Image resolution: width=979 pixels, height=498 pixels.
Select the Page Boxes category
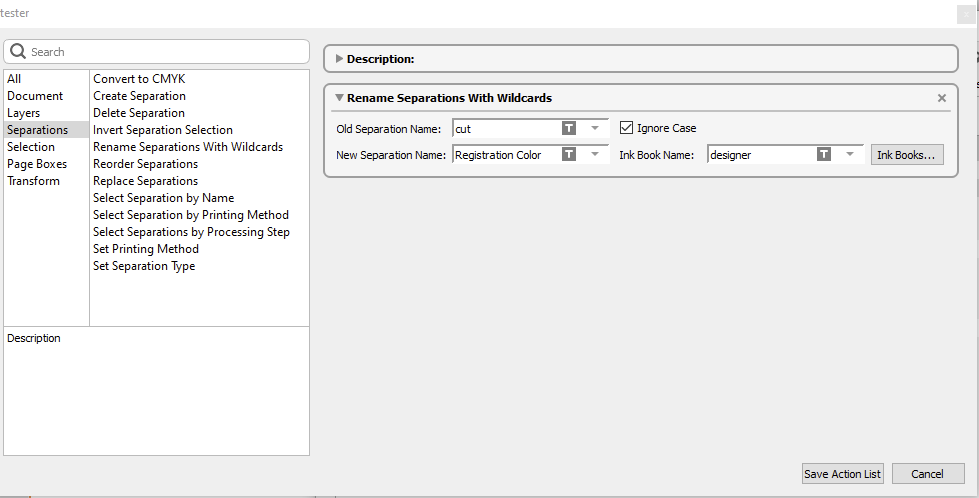[37, 164]
